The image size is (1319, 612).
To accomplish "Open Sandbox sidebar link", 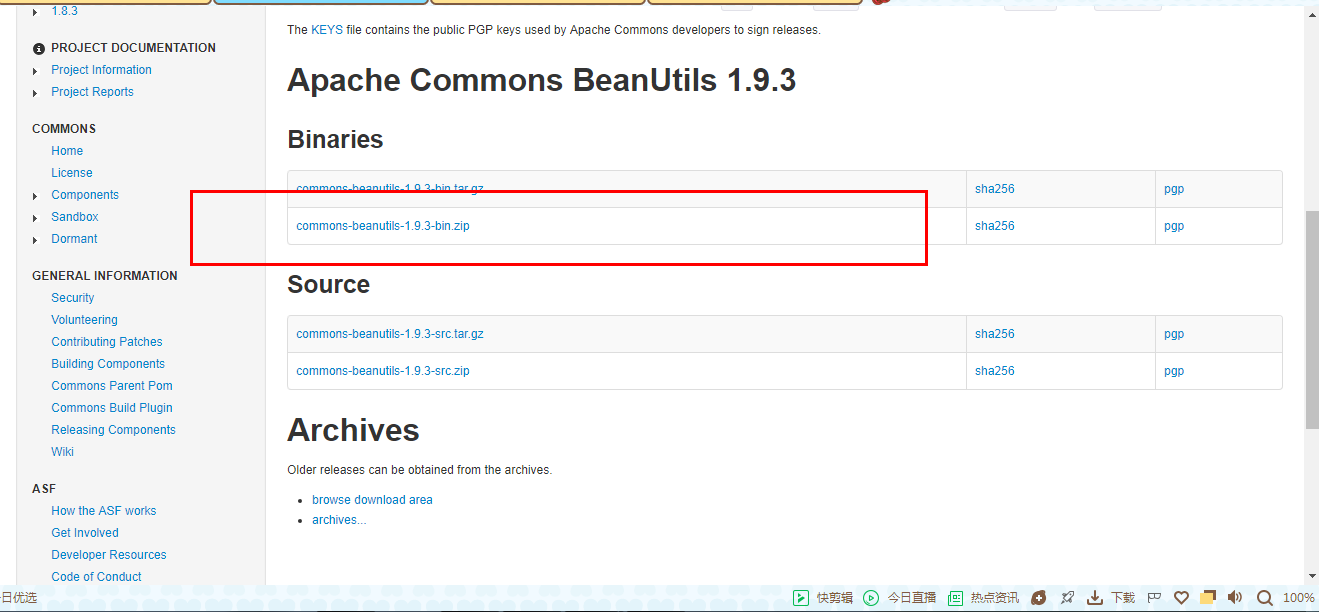I will [x=75, y=217].
